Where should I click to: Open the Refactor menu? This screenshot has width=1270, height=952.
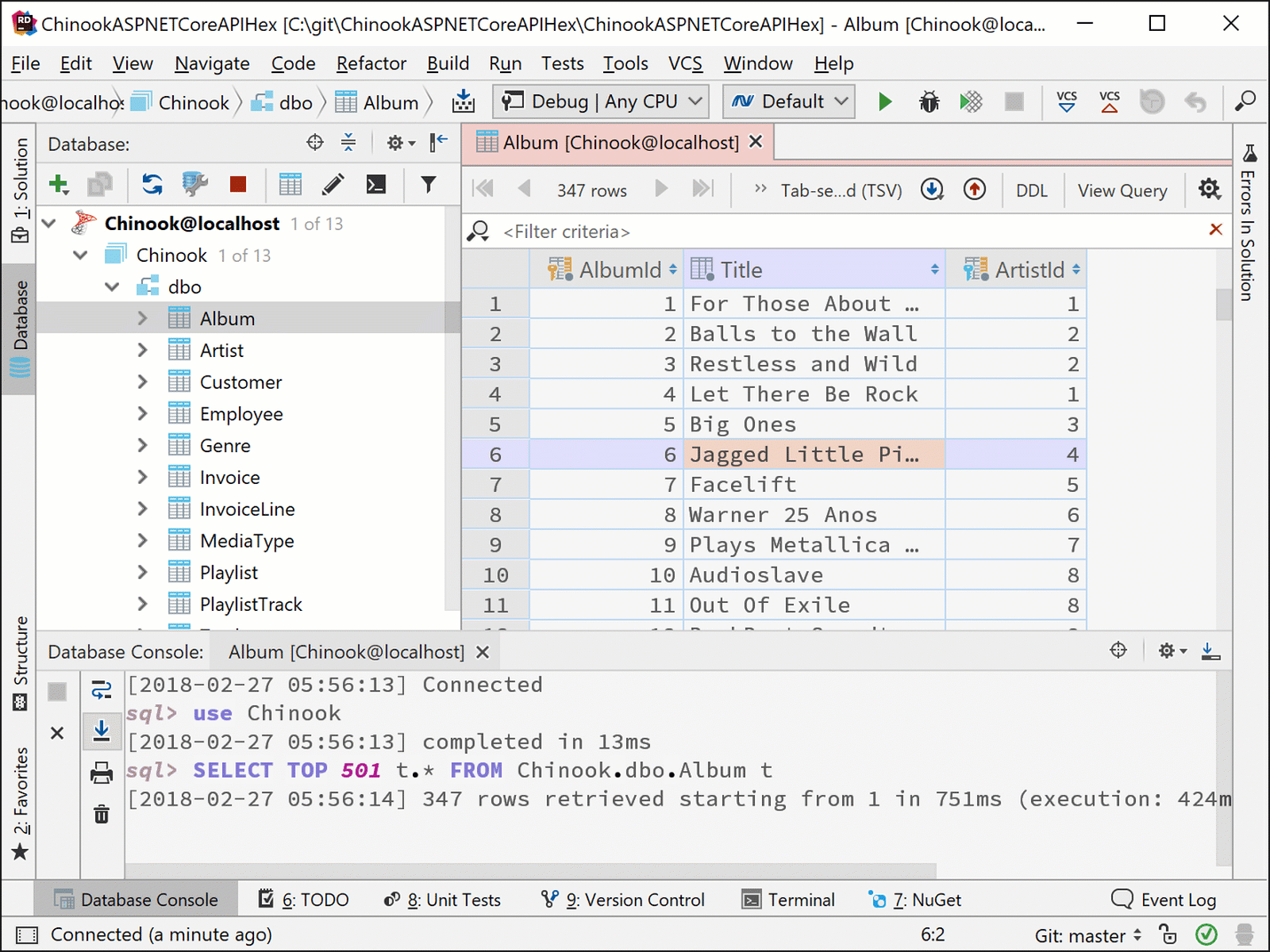pyautogui.click(x=371, y=63)
